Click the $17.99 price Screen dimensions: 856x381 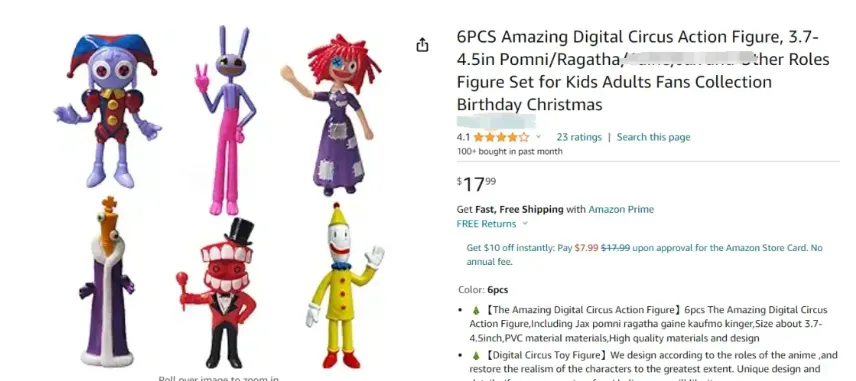point(476,184)
